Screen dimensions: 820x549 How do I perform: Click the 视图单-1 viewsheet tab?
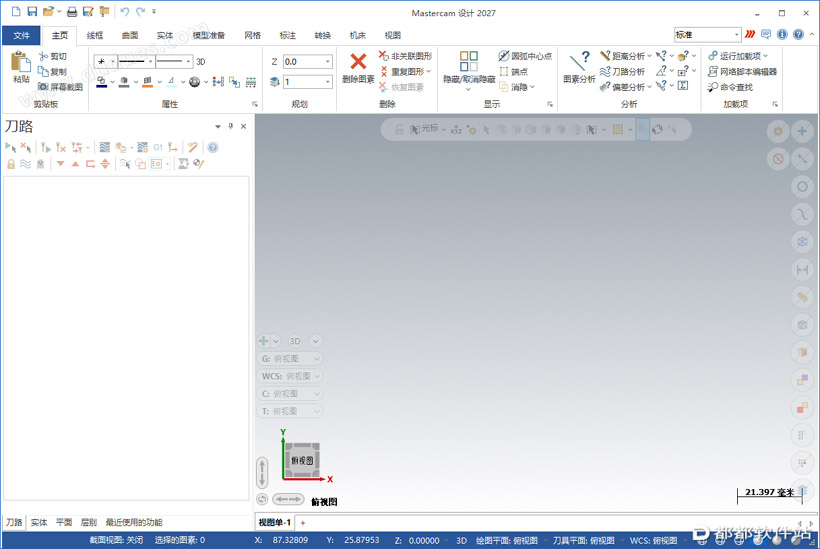[275, 522]
